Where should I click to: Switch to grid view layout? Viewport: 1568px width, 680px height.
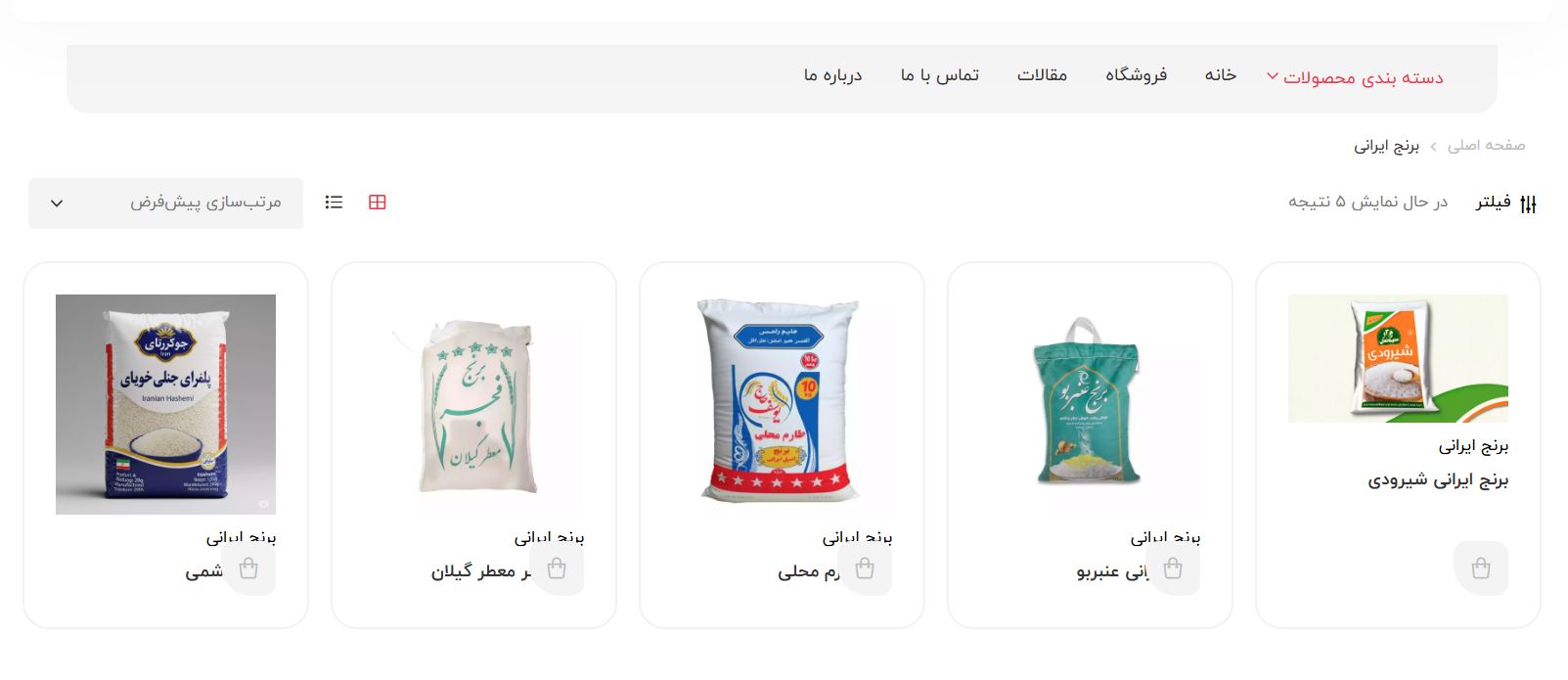tap(378, 203)
